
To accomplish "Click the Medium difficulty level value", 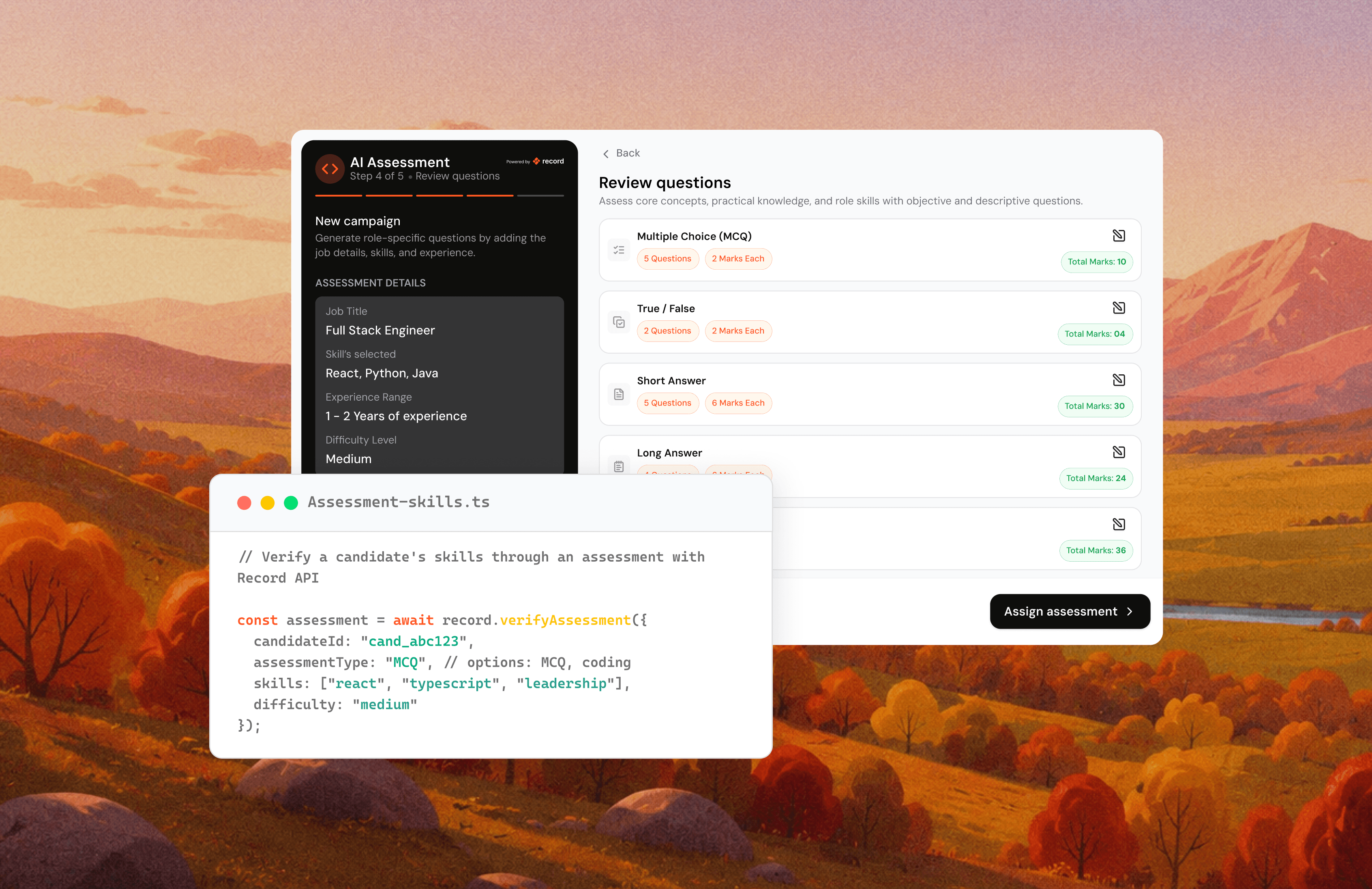I will pyautogui.click(x=348, y=459).
